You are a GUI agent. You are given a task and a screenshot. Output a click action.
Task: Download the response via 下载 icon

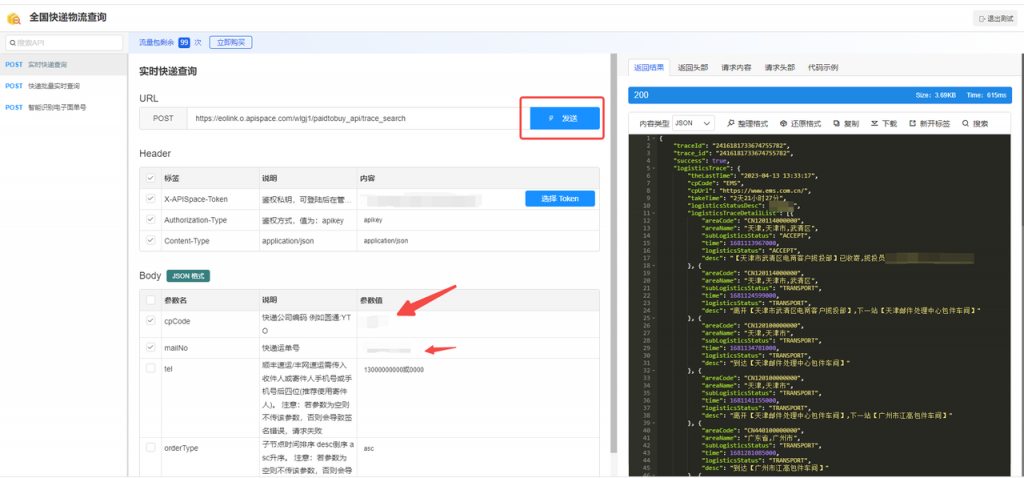click(x=874, y=123)
